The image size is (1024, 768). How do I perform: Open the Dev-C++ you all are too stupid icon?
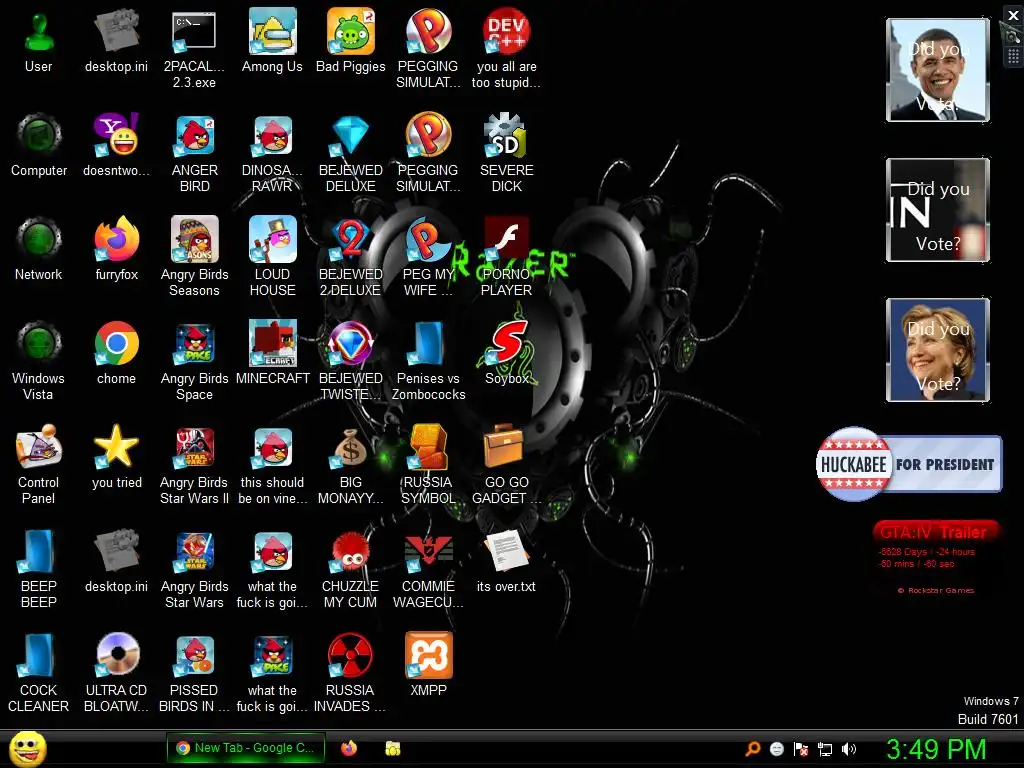click(506, 49)
